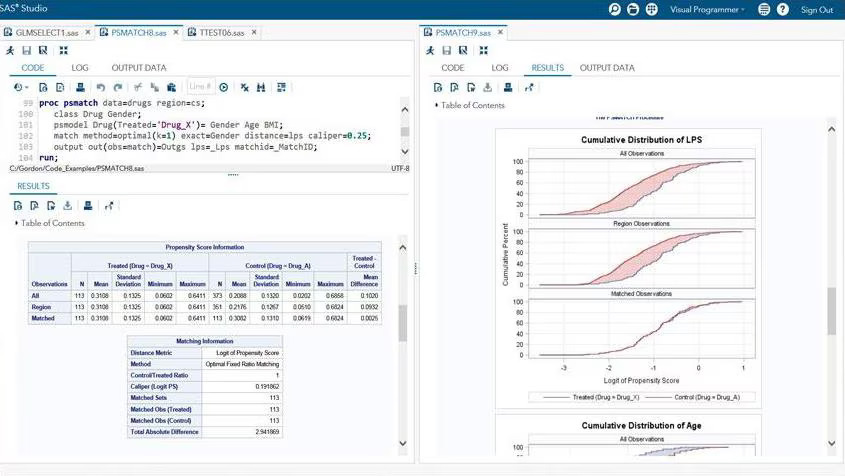The image size is (845, 476).
Task: Switch to the LOG tab in left pane
Action: tap(79, 67)
